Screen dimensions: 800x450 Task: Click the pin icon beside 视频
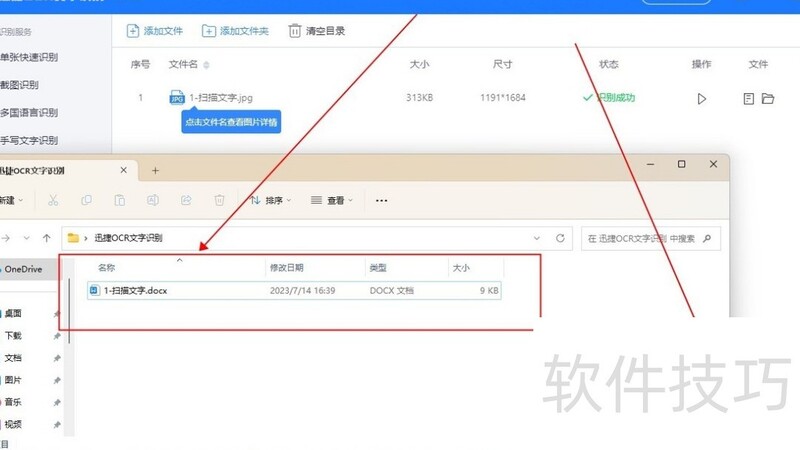click(57, 424)
